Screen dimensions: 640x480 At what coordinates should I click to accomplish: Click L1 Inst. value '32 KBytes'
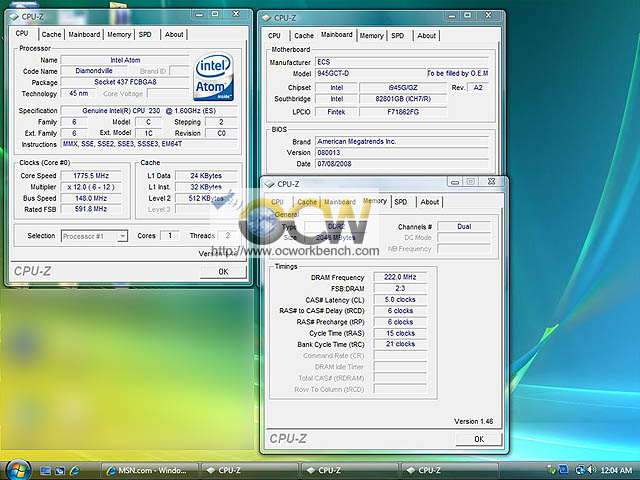click(x=206, y=187)
